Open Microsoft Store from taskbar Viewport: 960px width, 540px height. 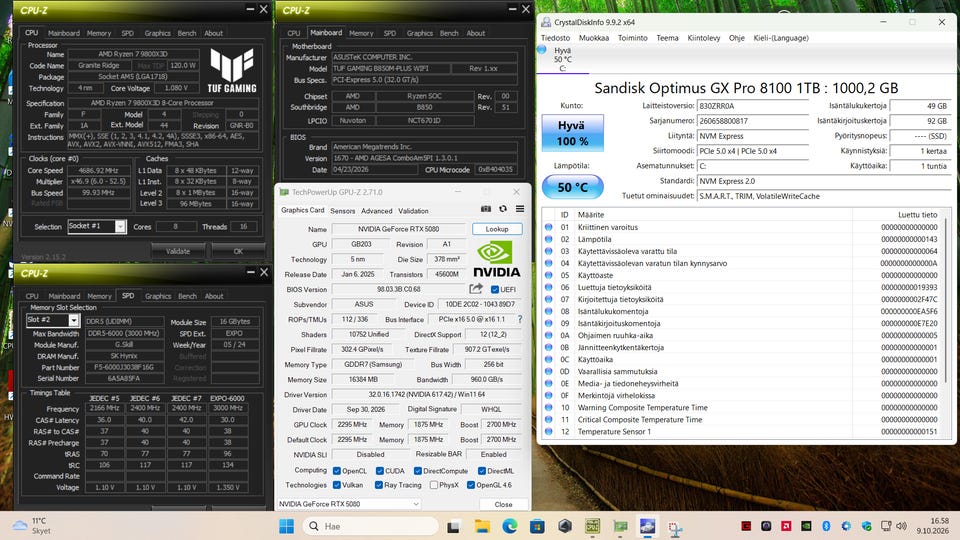pyautogui.click(x=537, y=527)
